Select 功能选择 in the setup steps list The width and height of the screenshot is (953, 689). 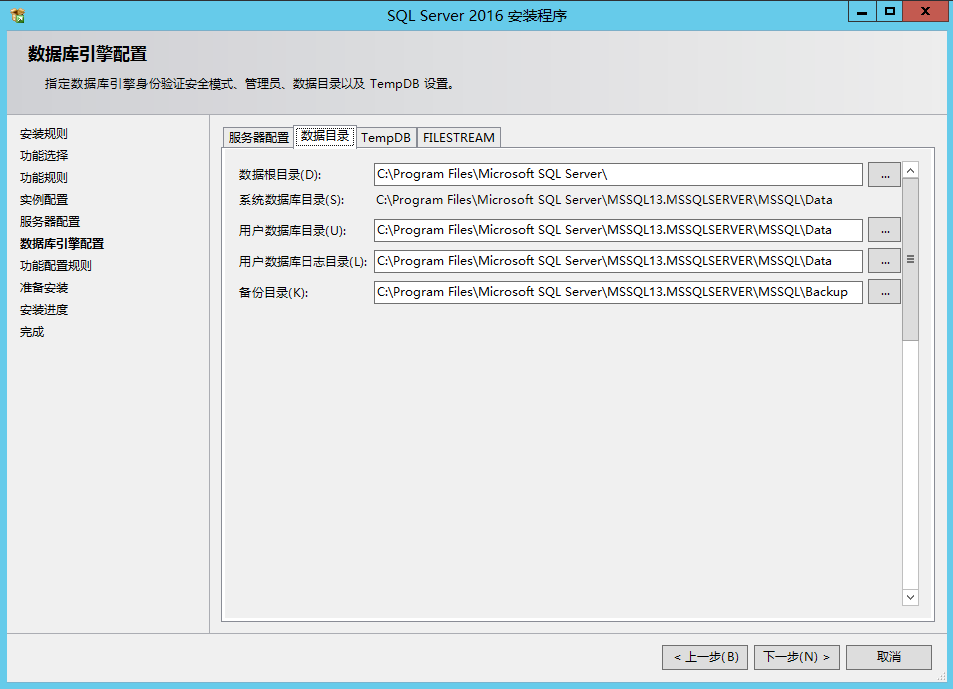coord(44,156)
